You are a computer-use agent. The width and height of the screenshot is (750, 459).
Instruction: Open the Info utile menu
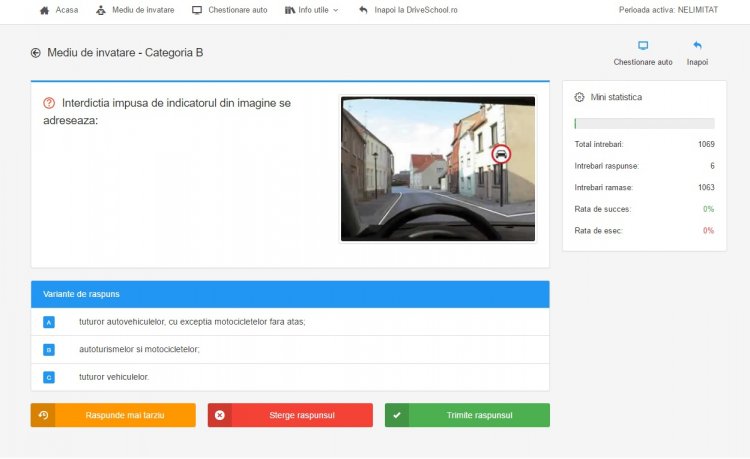(313, 10)
